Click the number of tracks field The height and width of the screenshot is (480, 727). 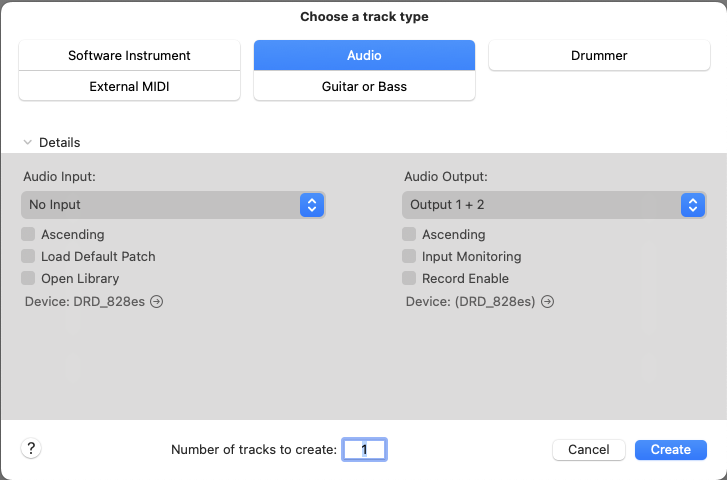click(365, 450)
